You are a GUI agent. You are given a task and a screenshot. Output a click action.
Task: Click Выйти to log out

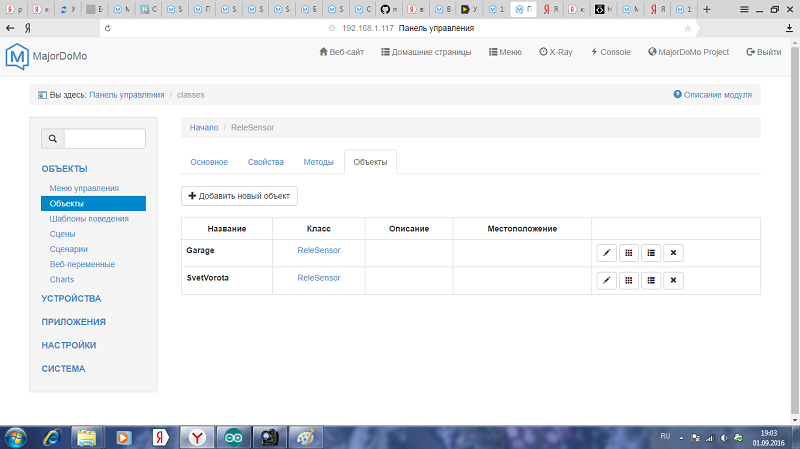pyautogui.click(x=764, y=52)
